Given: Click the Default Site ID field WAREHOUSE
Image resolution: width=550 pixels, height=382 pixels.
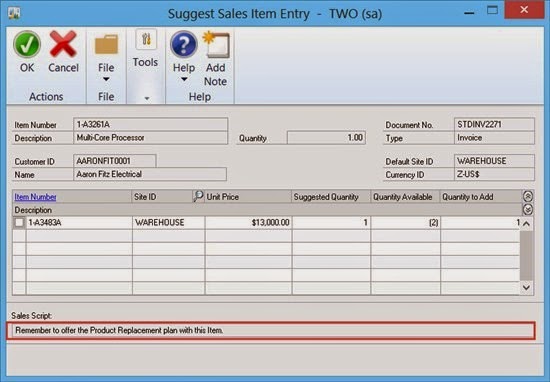Looking at the screenshot, I should coord(494,161).
